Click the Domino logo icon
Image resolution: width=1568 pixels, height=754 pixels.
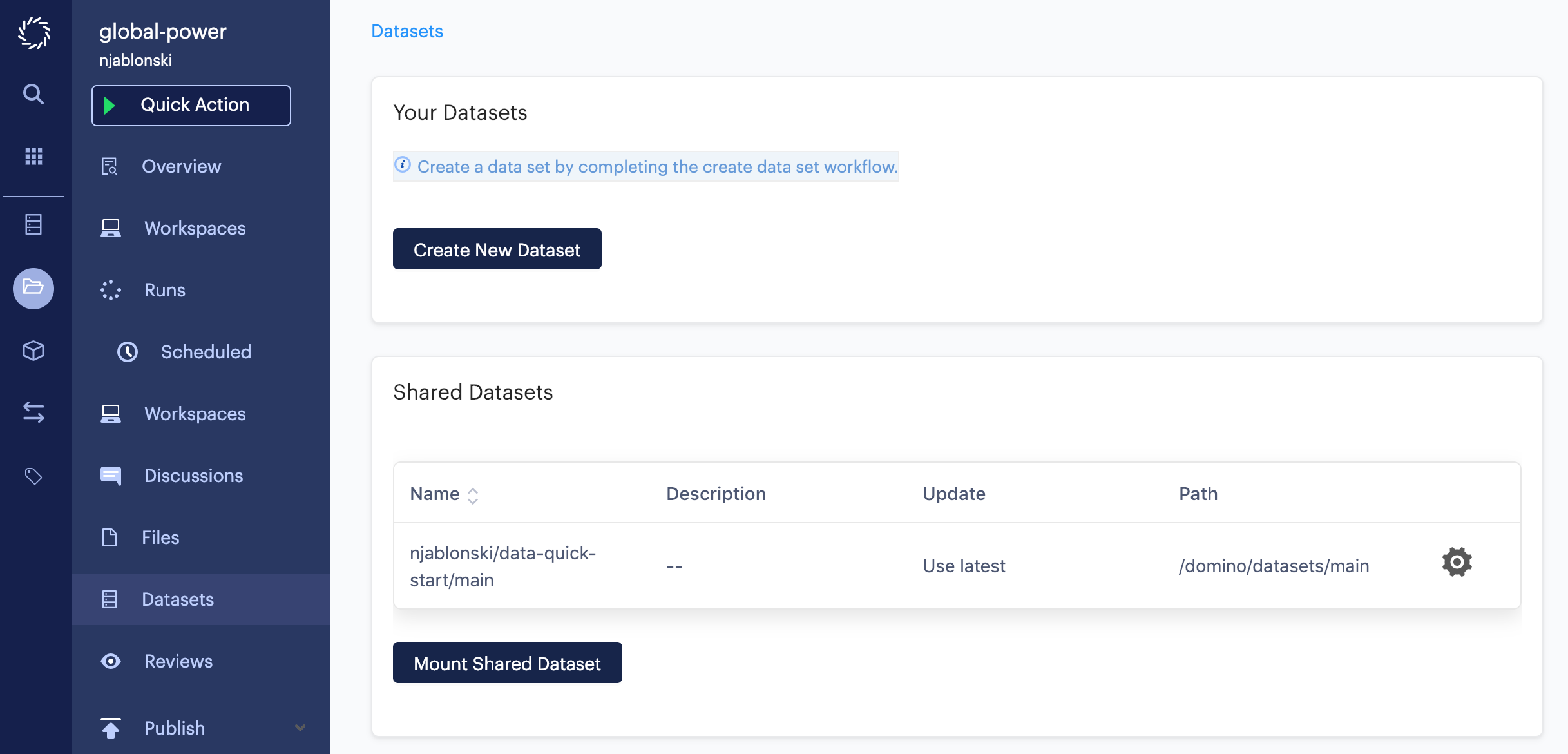pyautogui.click(x=34, y=33)
